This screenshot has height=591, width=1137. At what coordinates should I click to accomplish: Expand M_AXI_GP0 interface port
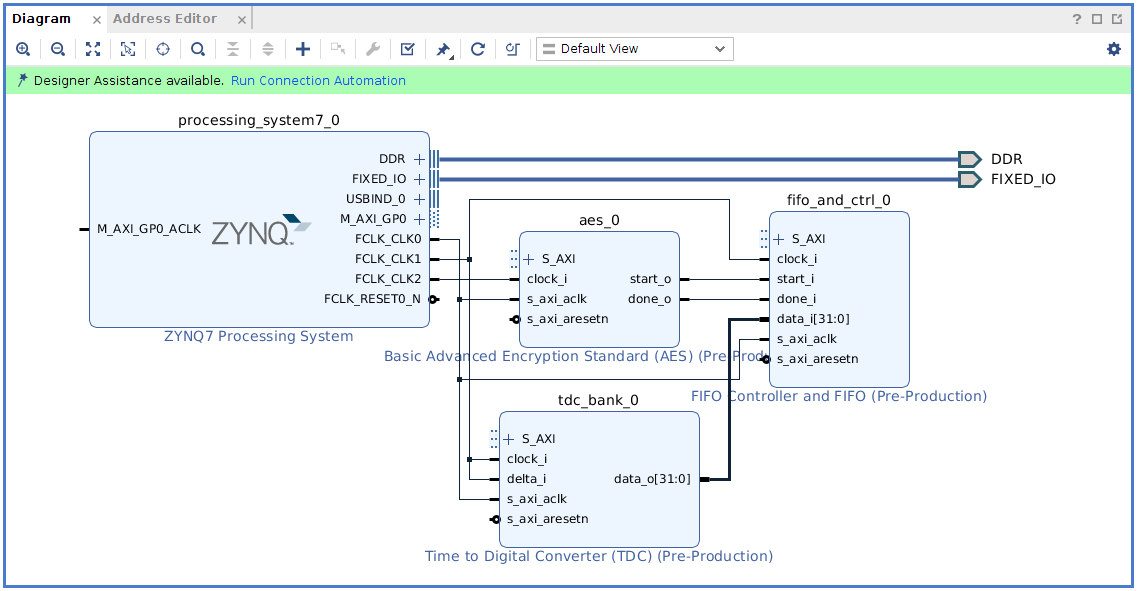pyautogui.click(x=420, y=219)
